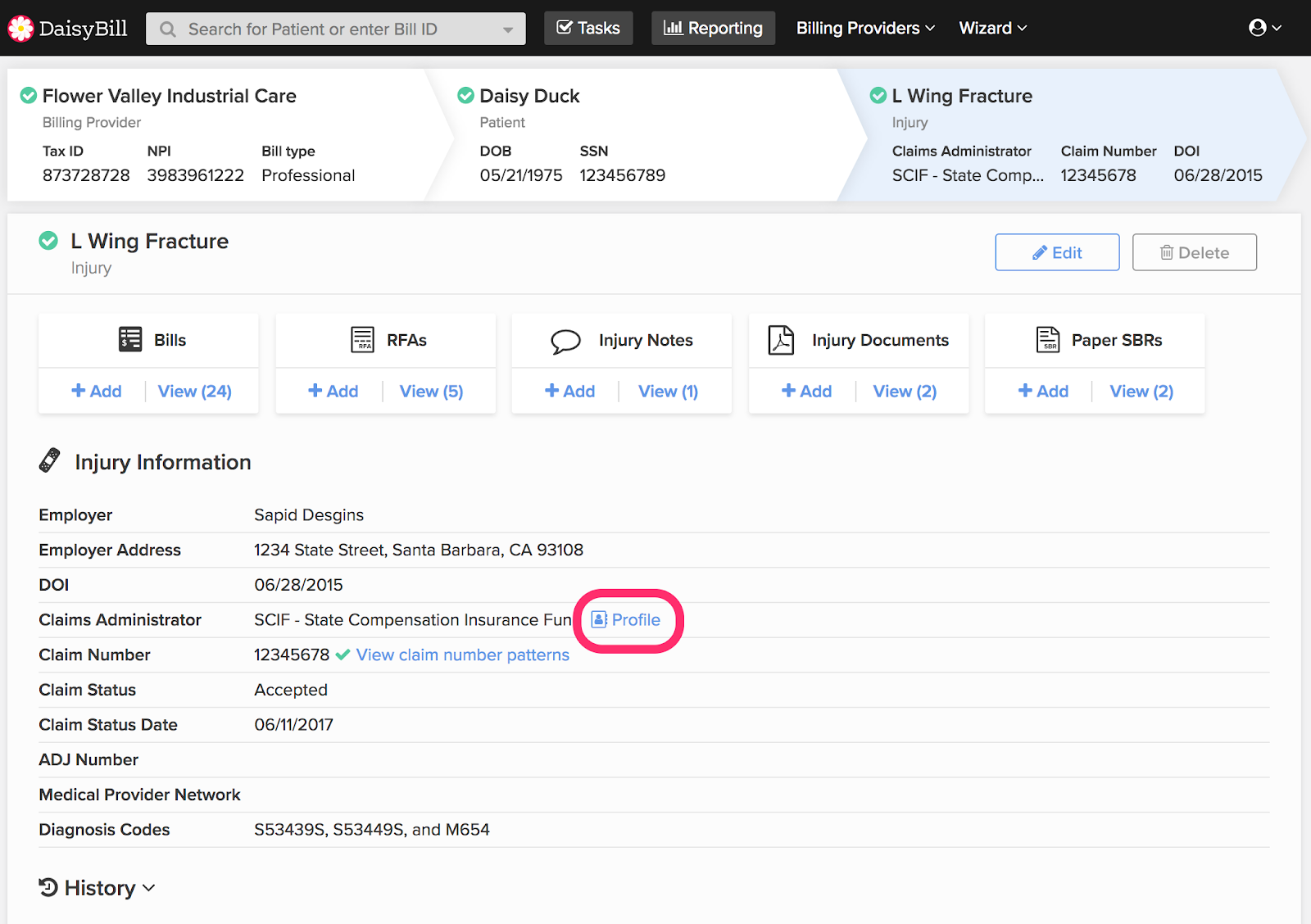Click the employer address 1234 State Street
The height and width of the screenshot is (924, 1311).
pos(419,550)
